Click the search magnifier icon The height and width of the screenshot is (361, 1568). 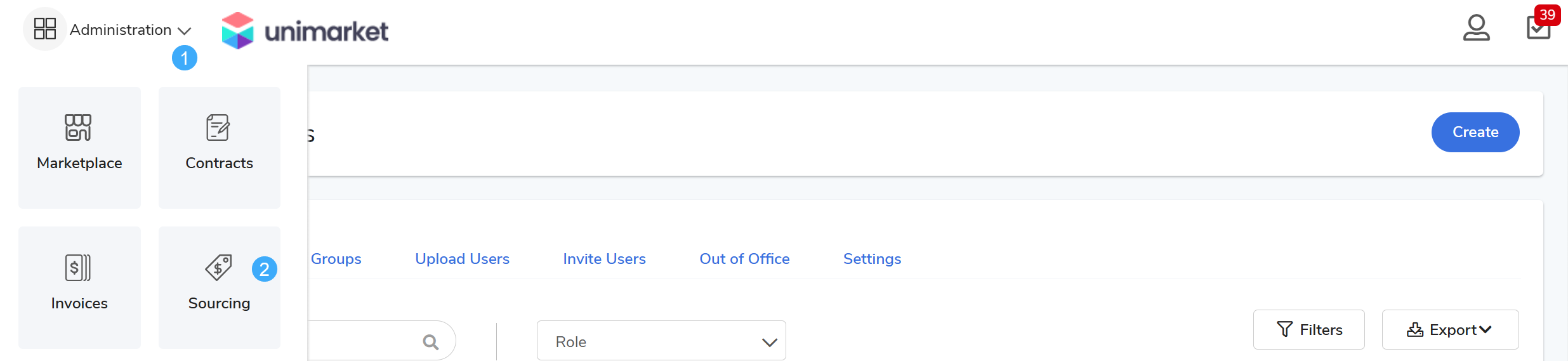pos(431,343)
